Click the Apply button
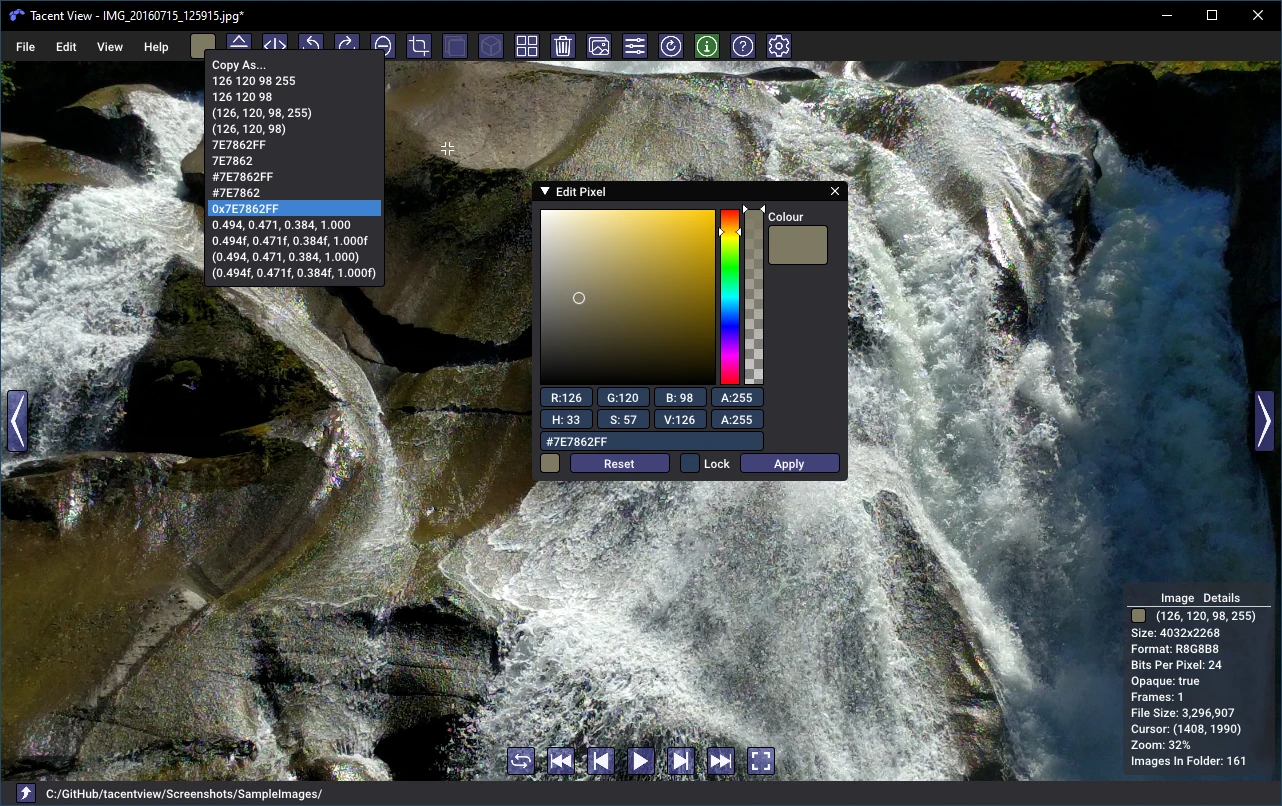 (x=789, y=463)
